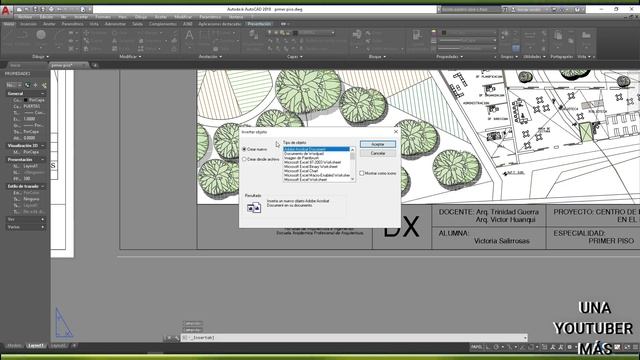Switch to the Presentación ribbon tab
Viewport: 640px width, 360px height.
pyautogui.click(x=259, y=24)
